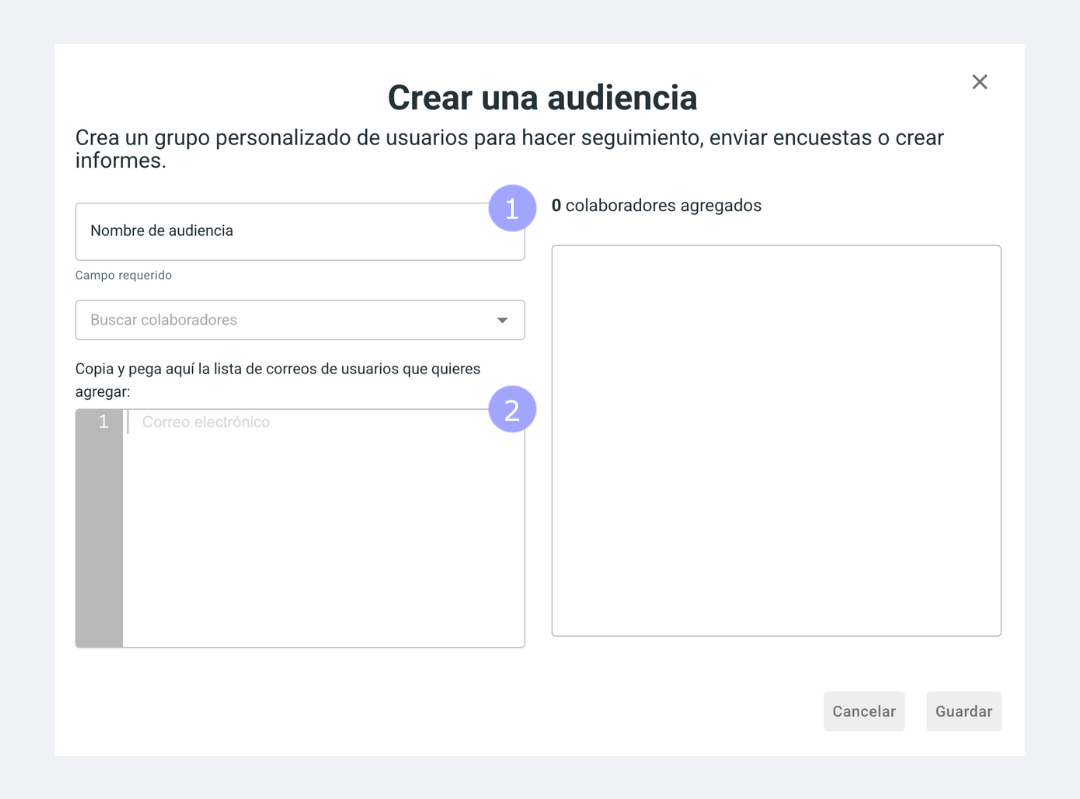Close the Crear una audiencia dialog
The width and height of the screenshot is (1080, 799).
click(979, 82)
